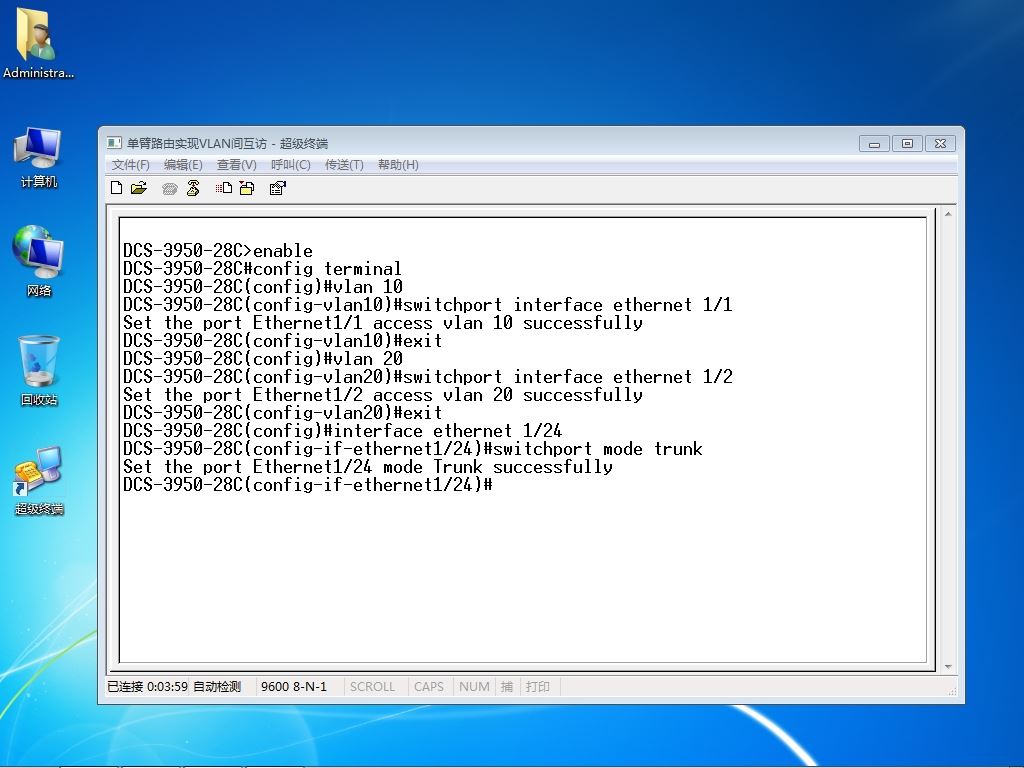This screenshot has width=1024, height=768.
Task: Click the scrollbar down arrow
Action: (x=948, y=667)
